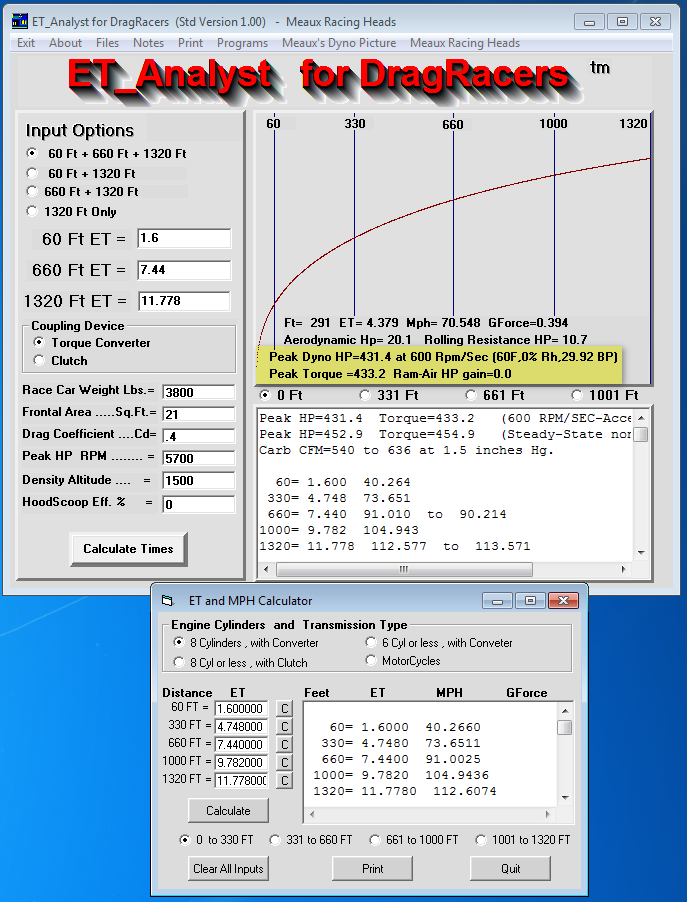Screen dimensions: 687x902
Task: Open the Notes menu
Action: [x=148, y=43]
